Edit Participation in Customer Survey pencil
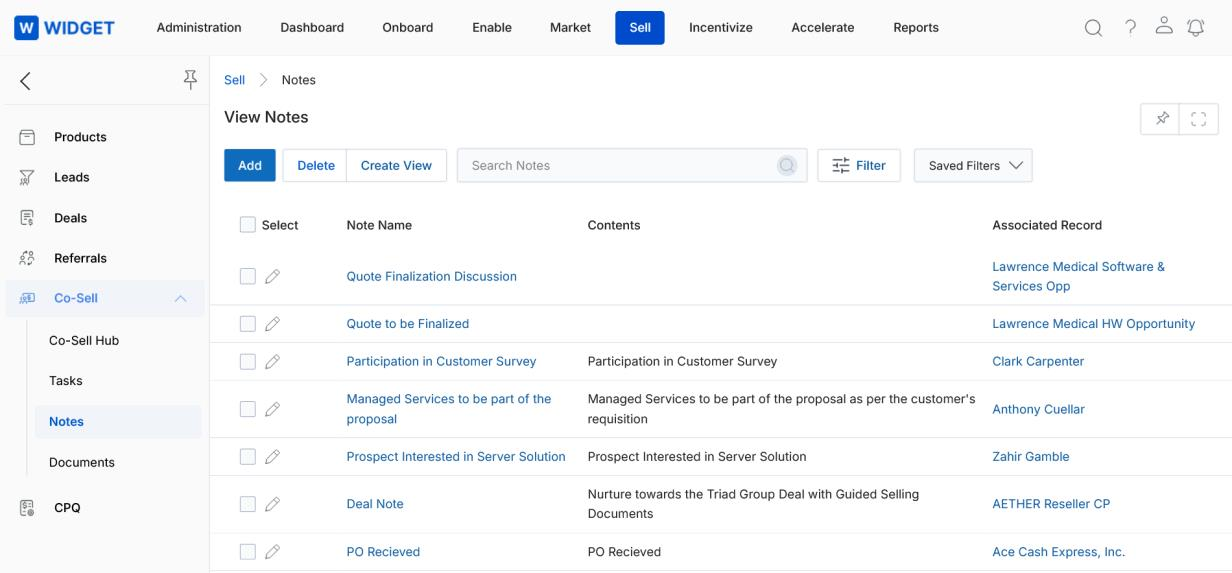Viewport: 1232px width, 573px height. coord(272,361)
